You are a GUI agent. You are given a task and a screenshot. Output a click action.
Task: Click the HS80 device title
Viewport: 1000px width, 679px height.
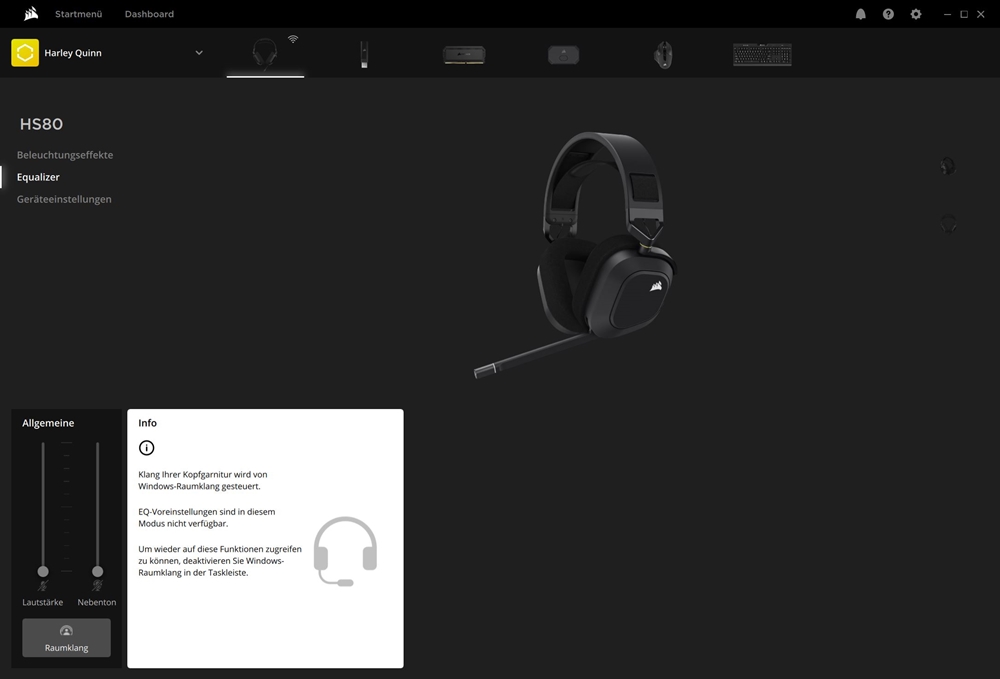(41, 124)
